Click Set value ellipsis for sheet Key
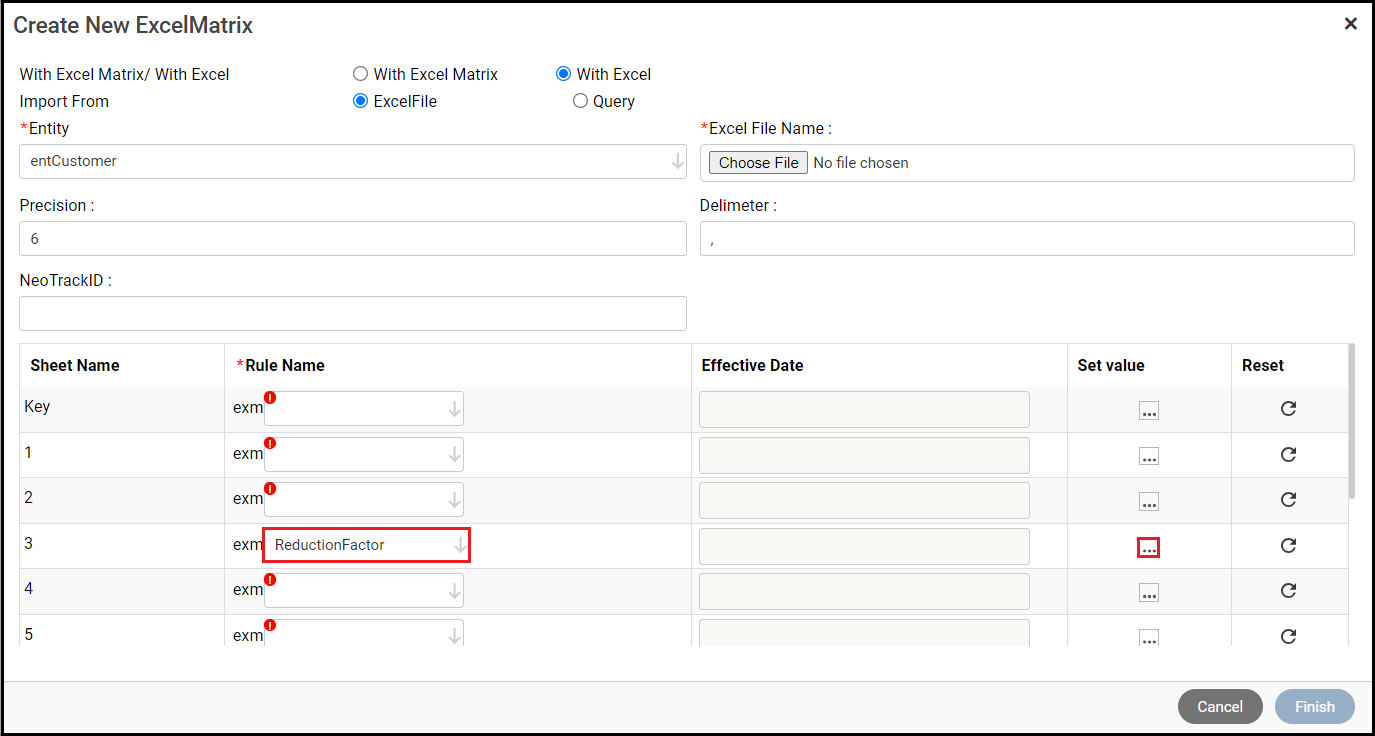Image resolution: width=1375 pixels, height=736 pixels. click(1148, 411)
